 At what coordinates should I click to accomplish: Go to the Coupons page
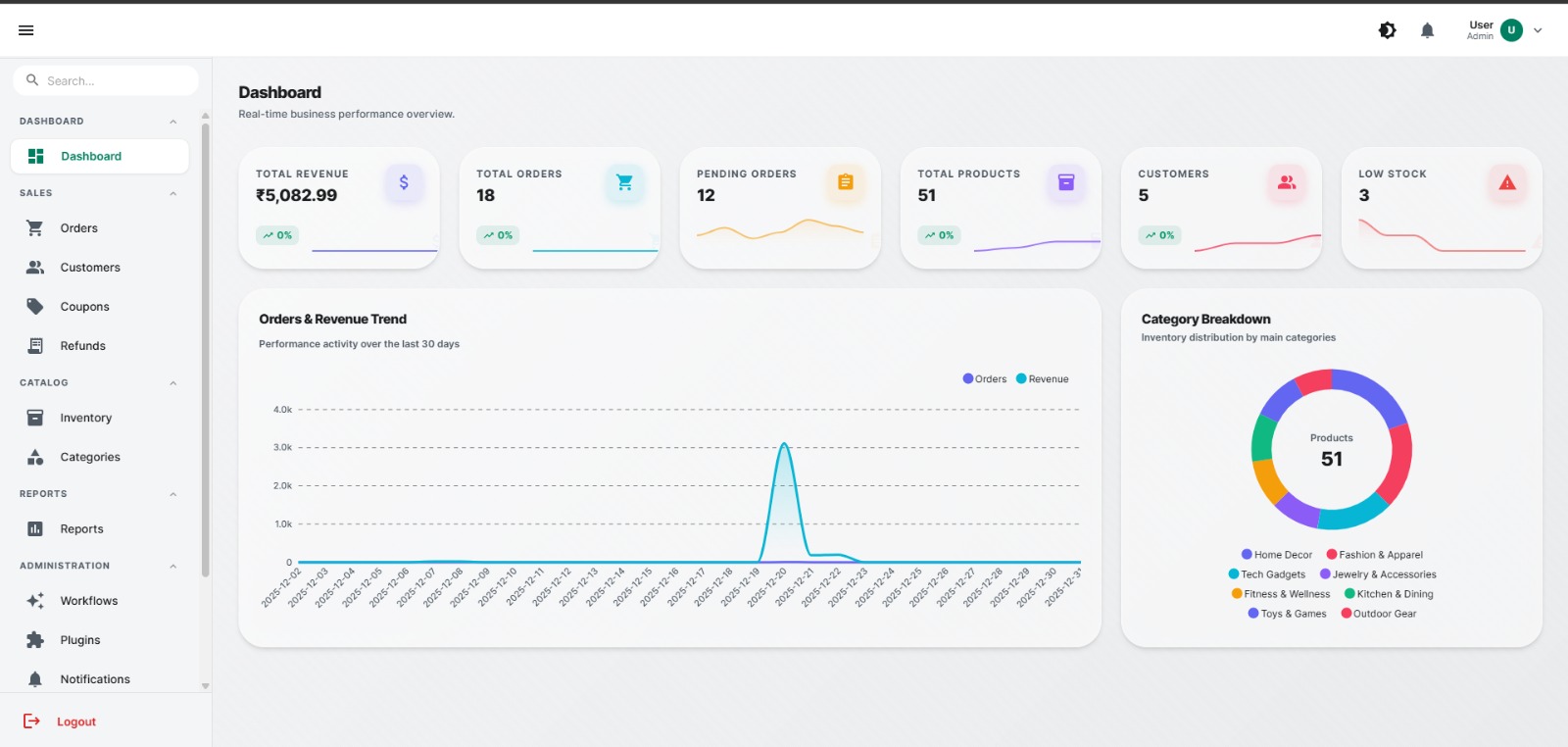84,307
